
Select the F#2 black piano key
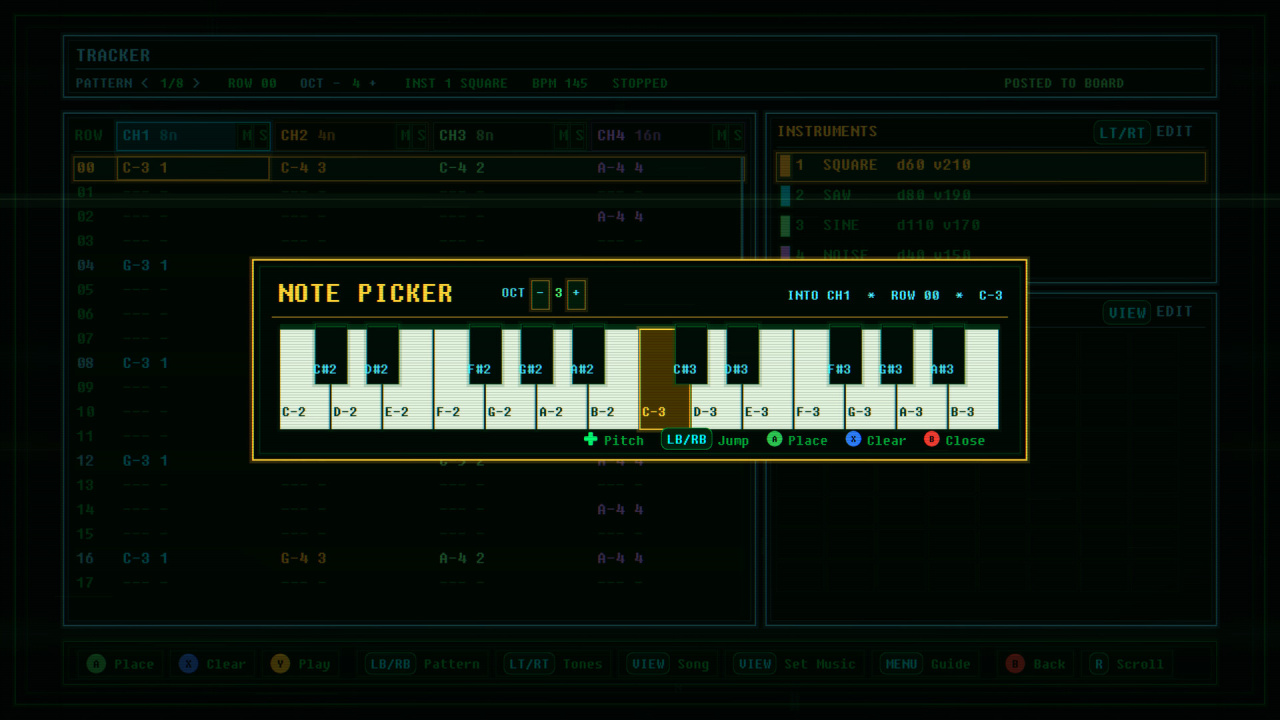[485, 356]
